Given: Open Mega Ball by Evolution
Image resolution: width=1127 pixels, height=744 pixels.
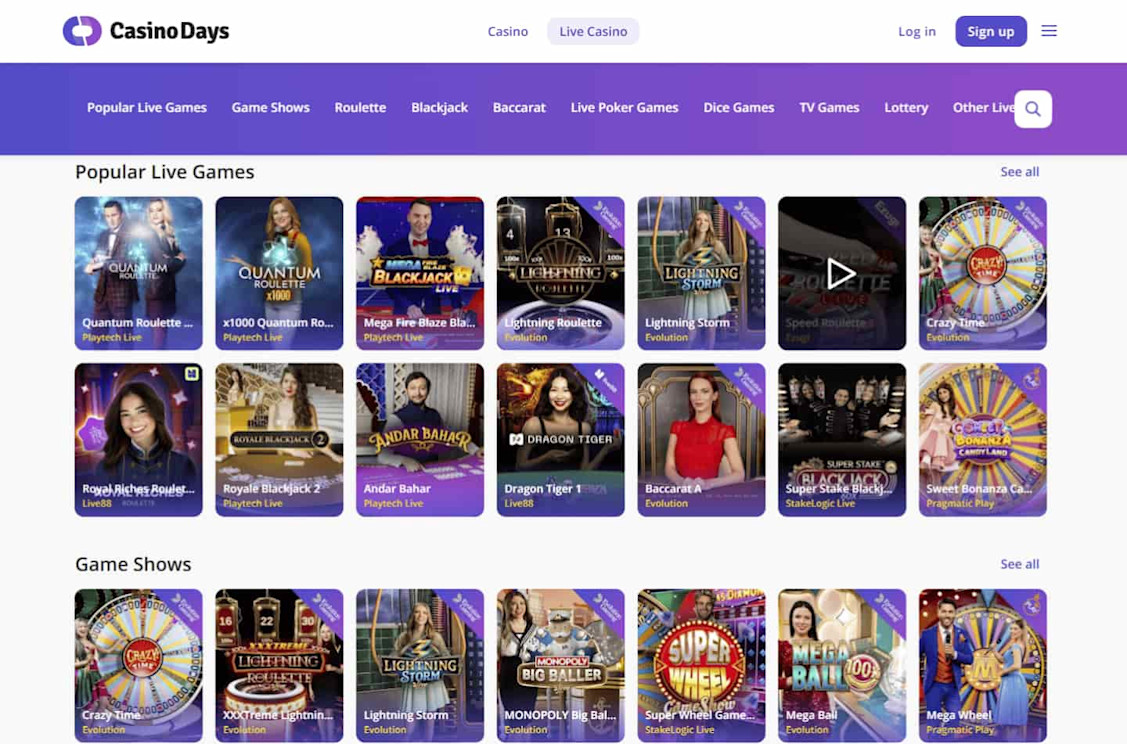Looking at the screenshot, I should 842,666.
